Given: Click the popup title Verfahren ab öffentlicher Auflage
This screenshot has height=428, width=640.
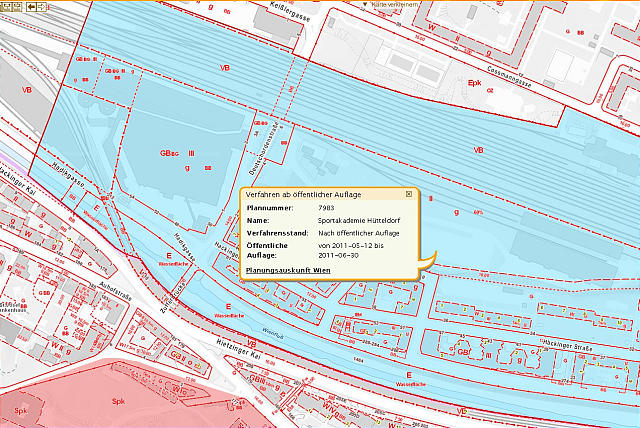Looking at the screenshot, I should [x=302, y=194].
